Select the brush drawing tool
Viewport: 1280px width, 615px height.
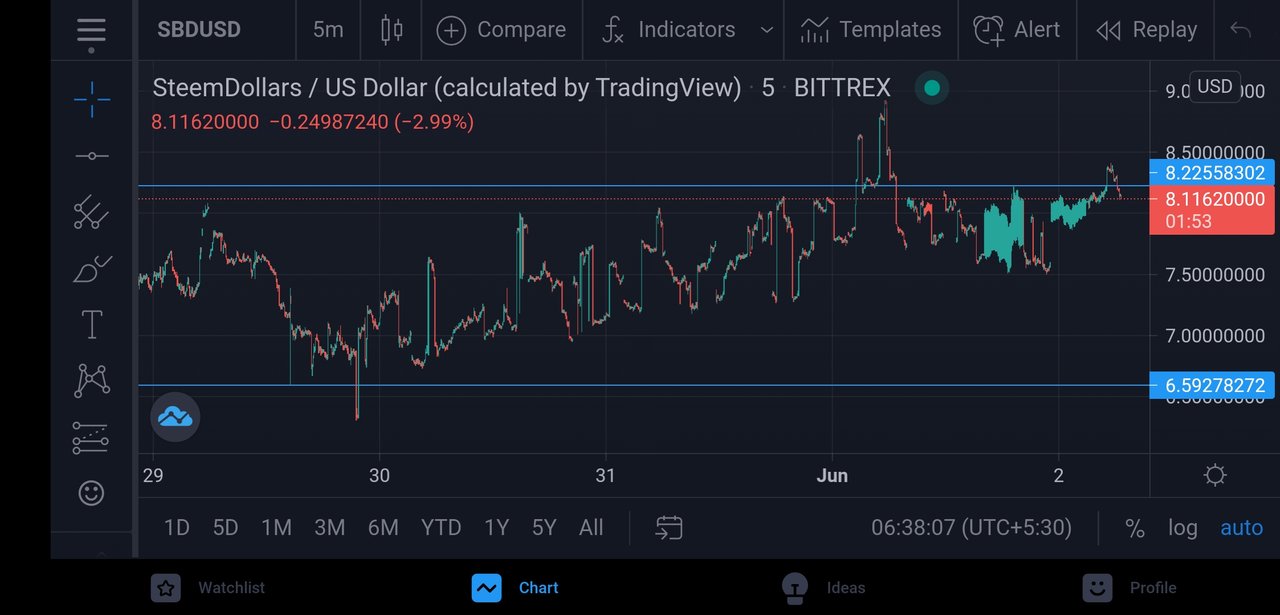point(92,269)
